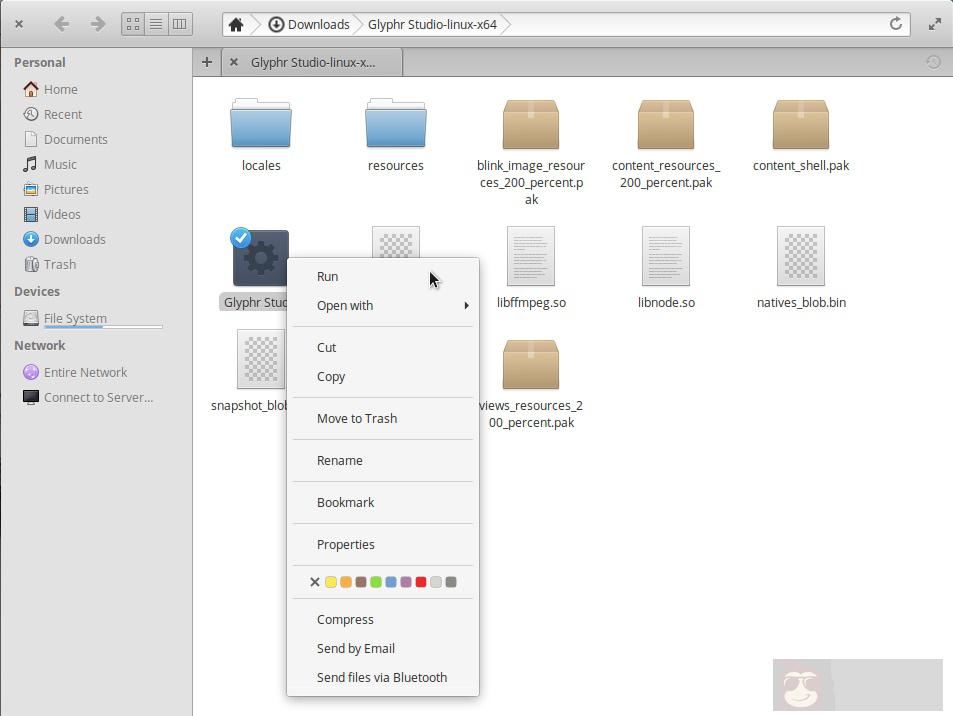The height and width of the screenshot is (716, 953).
Task: Select the Compress option
Action: point(345,619)
